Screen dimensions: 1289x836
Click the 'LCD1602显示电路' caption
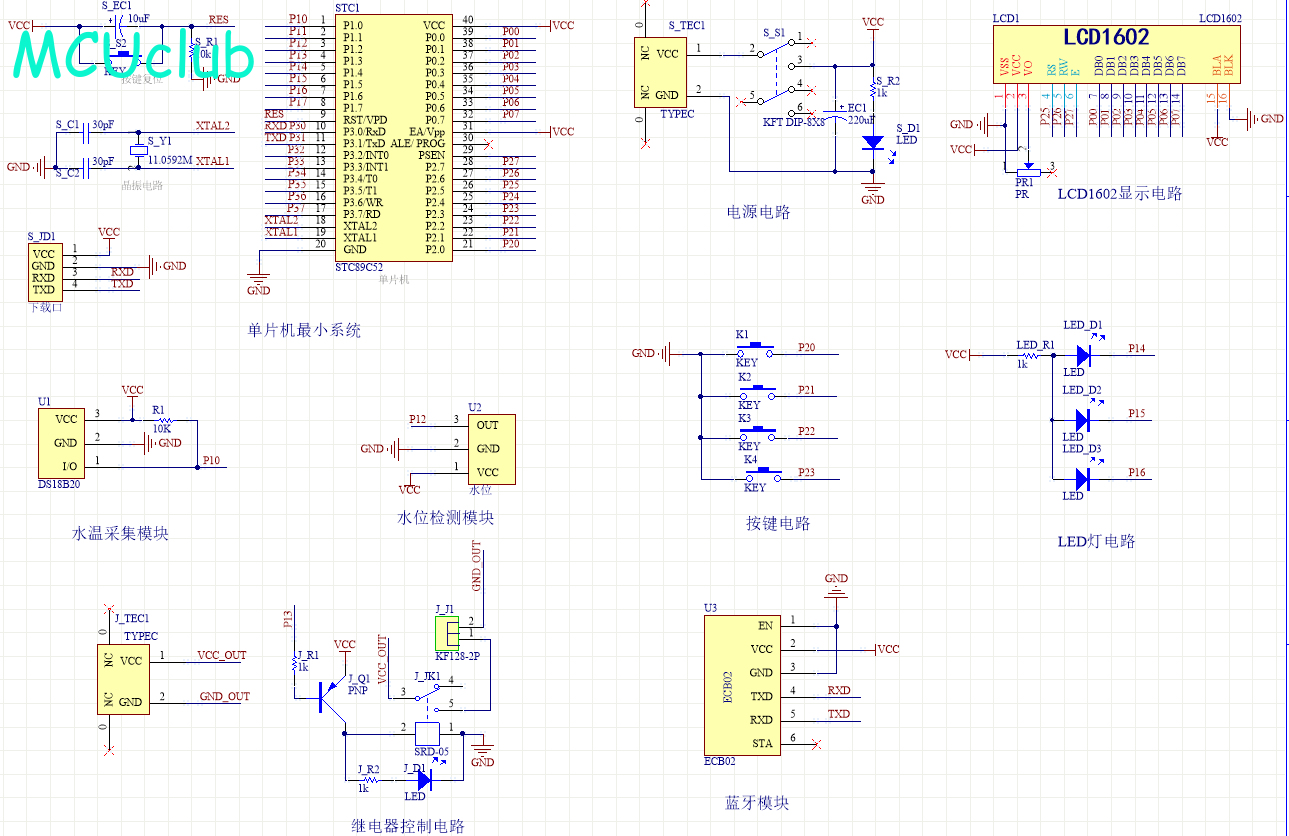(x=1120, y=193)
